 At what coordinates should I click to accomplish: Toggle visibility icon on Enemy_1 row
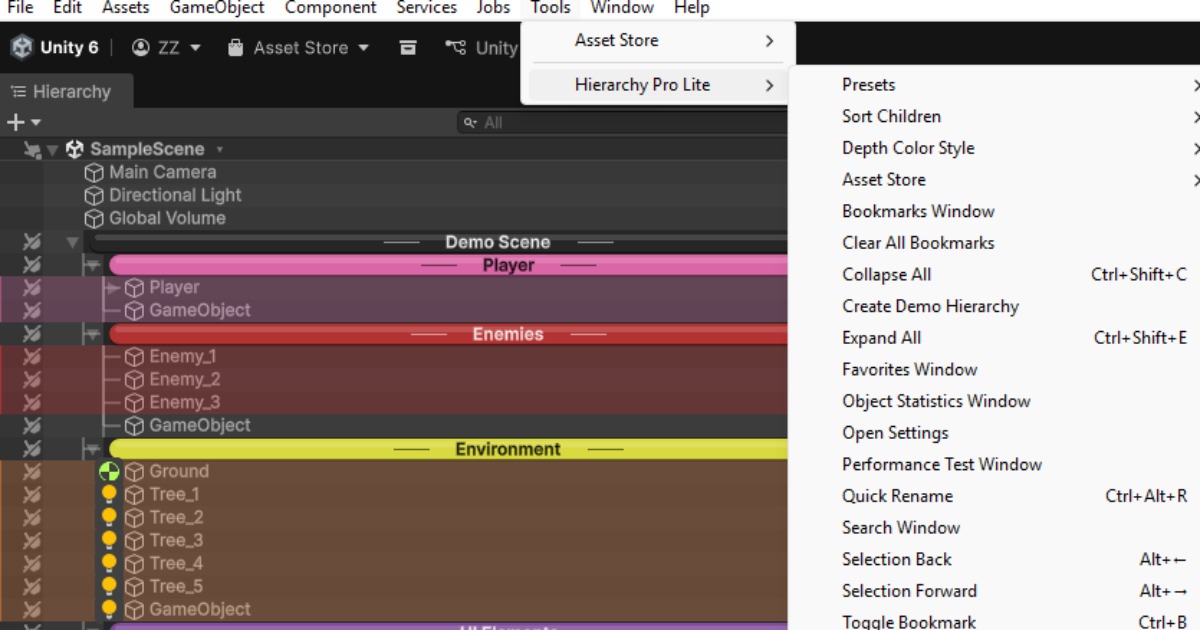click(32, 356)
